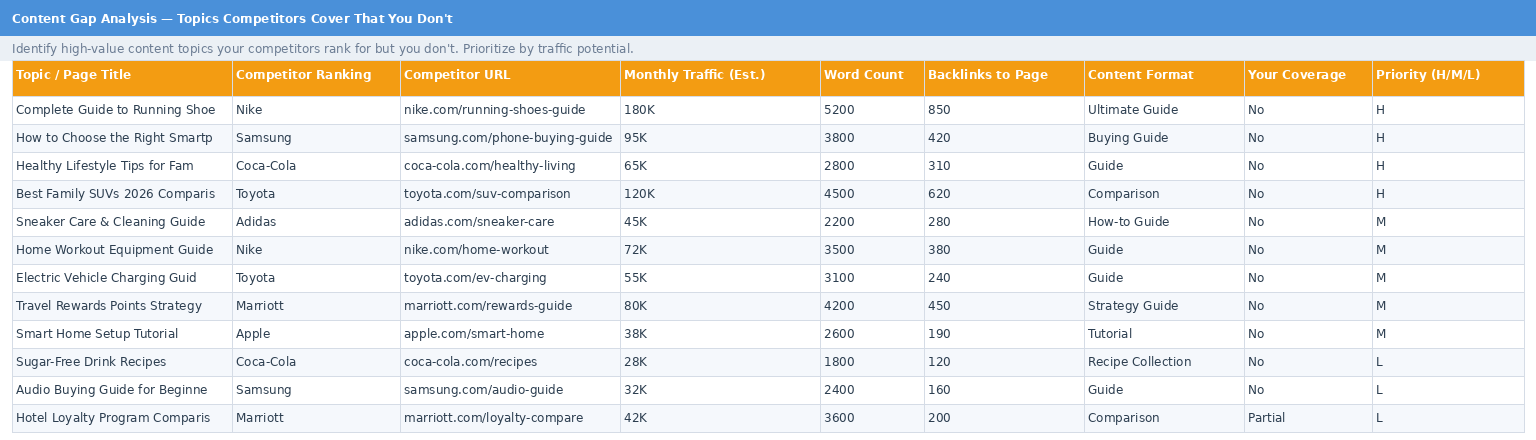Screen dimensions: 1536x440
Task: Select the samsung.com/phone-buying-guide URL cell
Action: tap(510, 138)
